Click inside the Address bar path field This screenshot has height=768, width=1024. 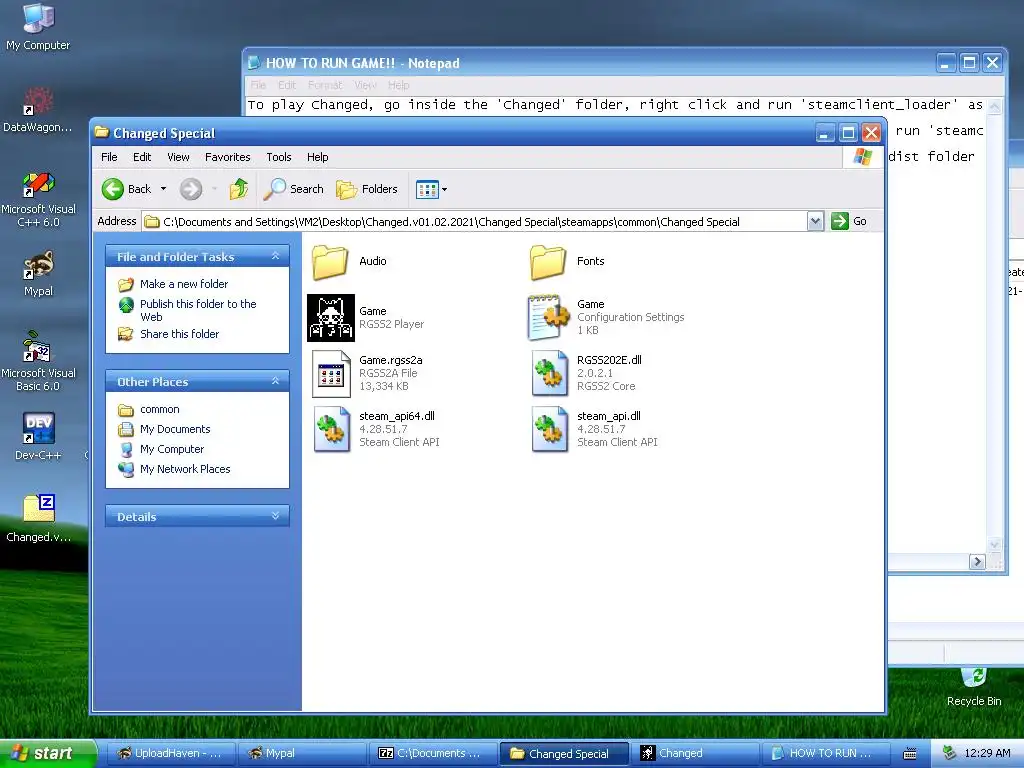(x=475, y=222)
